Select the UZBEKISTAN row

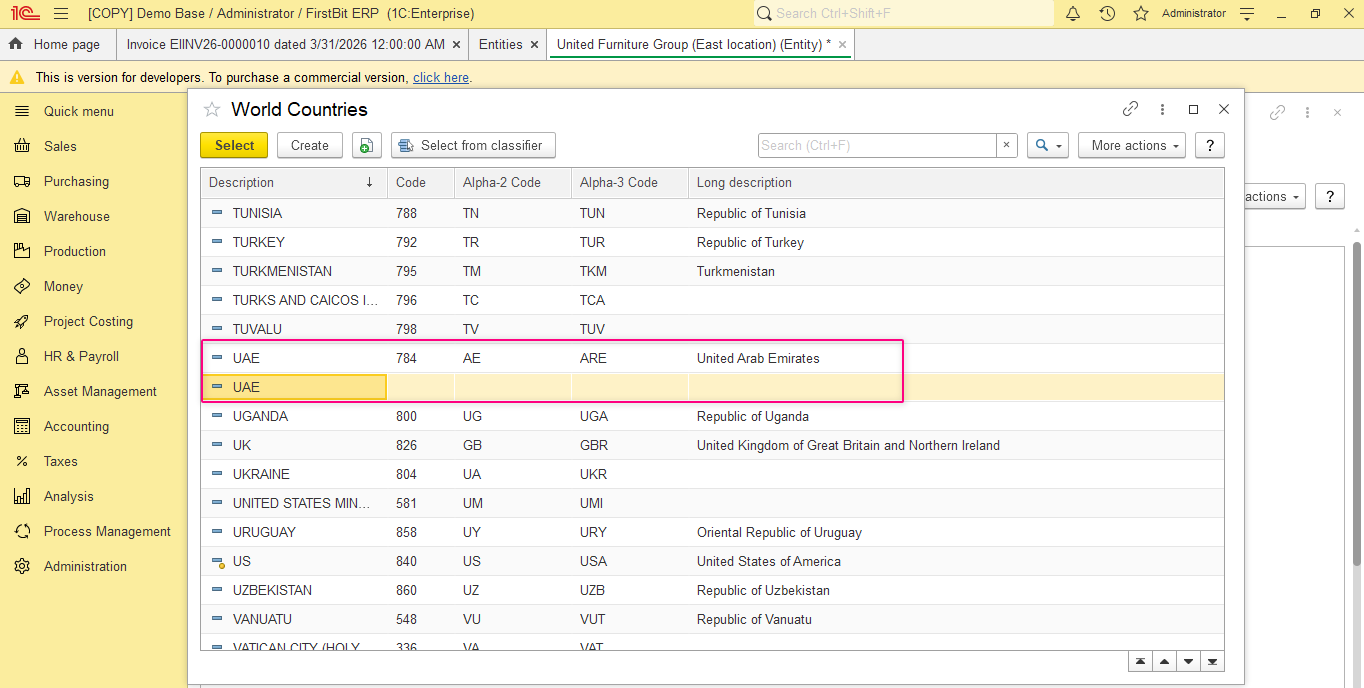712,590
